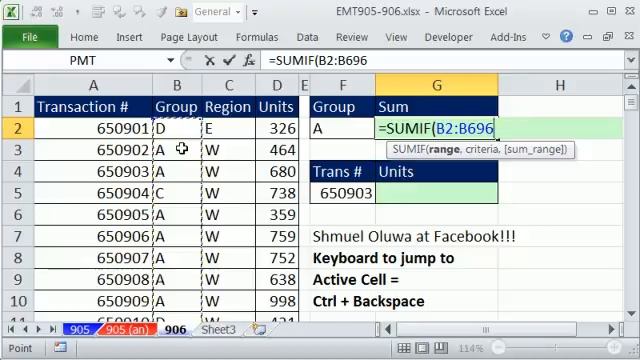Select column H header
The image size is (640, 360).
(x=560, y=85)
